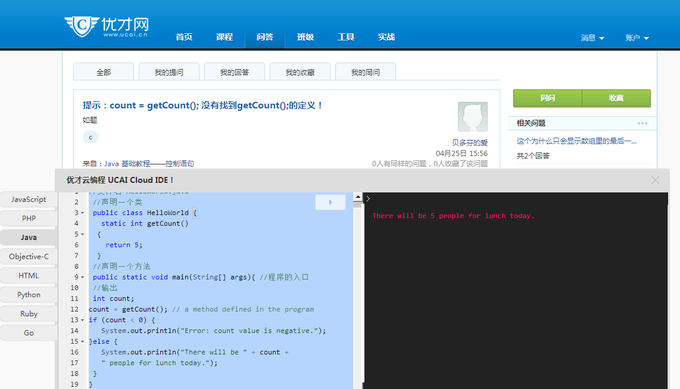
Task: Click the 相关问题 header
Action: point(531,124)
